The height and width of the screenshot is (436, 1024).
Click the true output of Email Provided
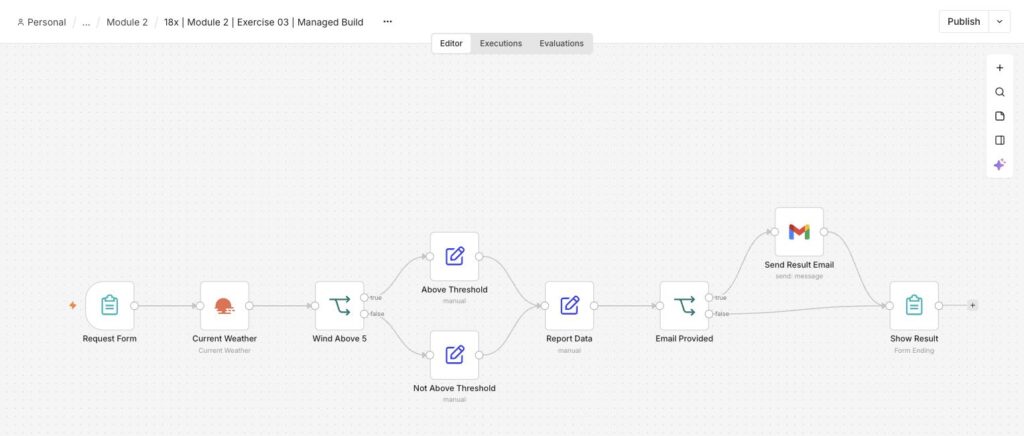click(709, 298)
